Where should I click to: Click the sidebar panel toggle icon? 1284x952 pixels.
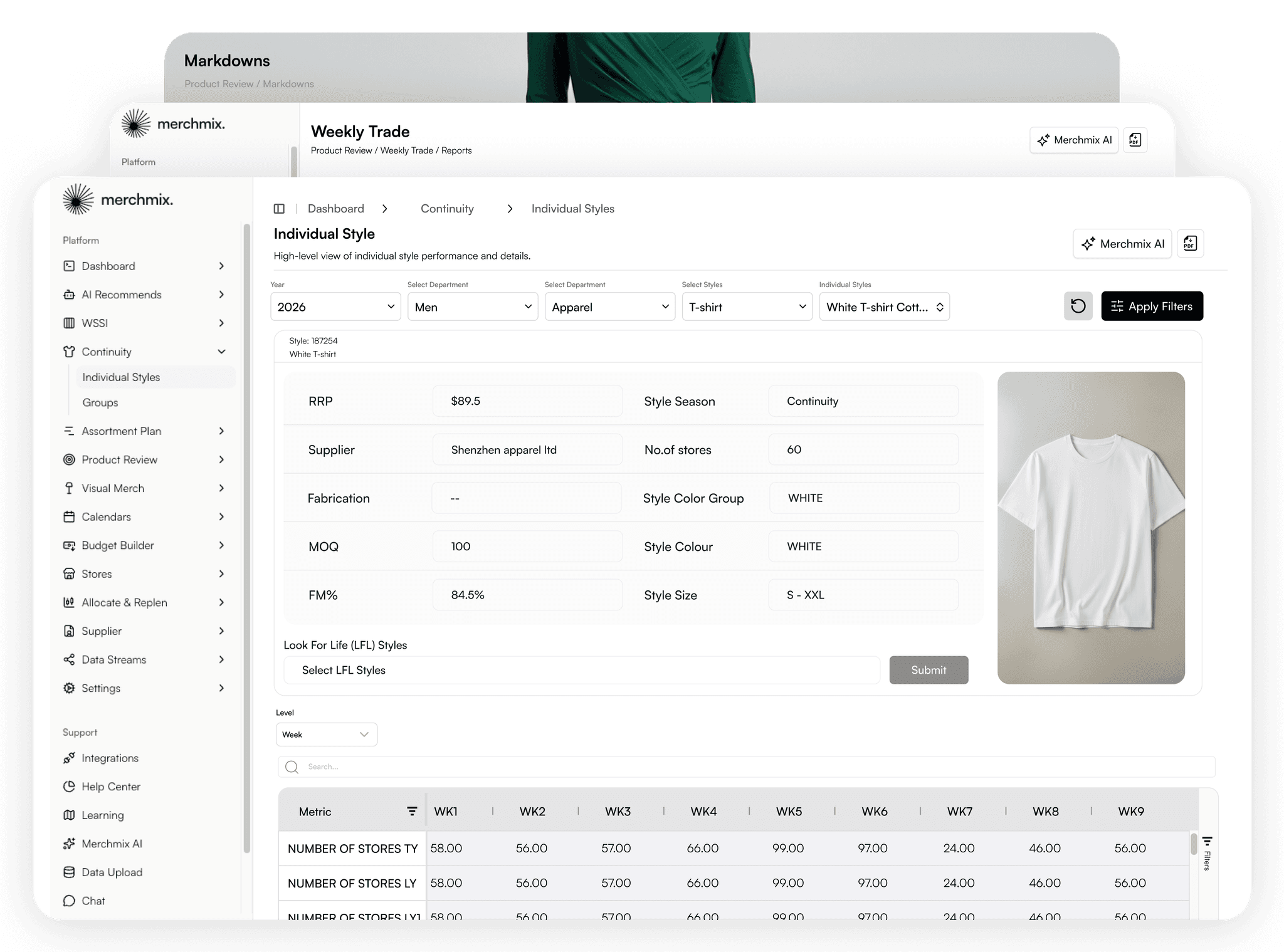tap(279, 209)
